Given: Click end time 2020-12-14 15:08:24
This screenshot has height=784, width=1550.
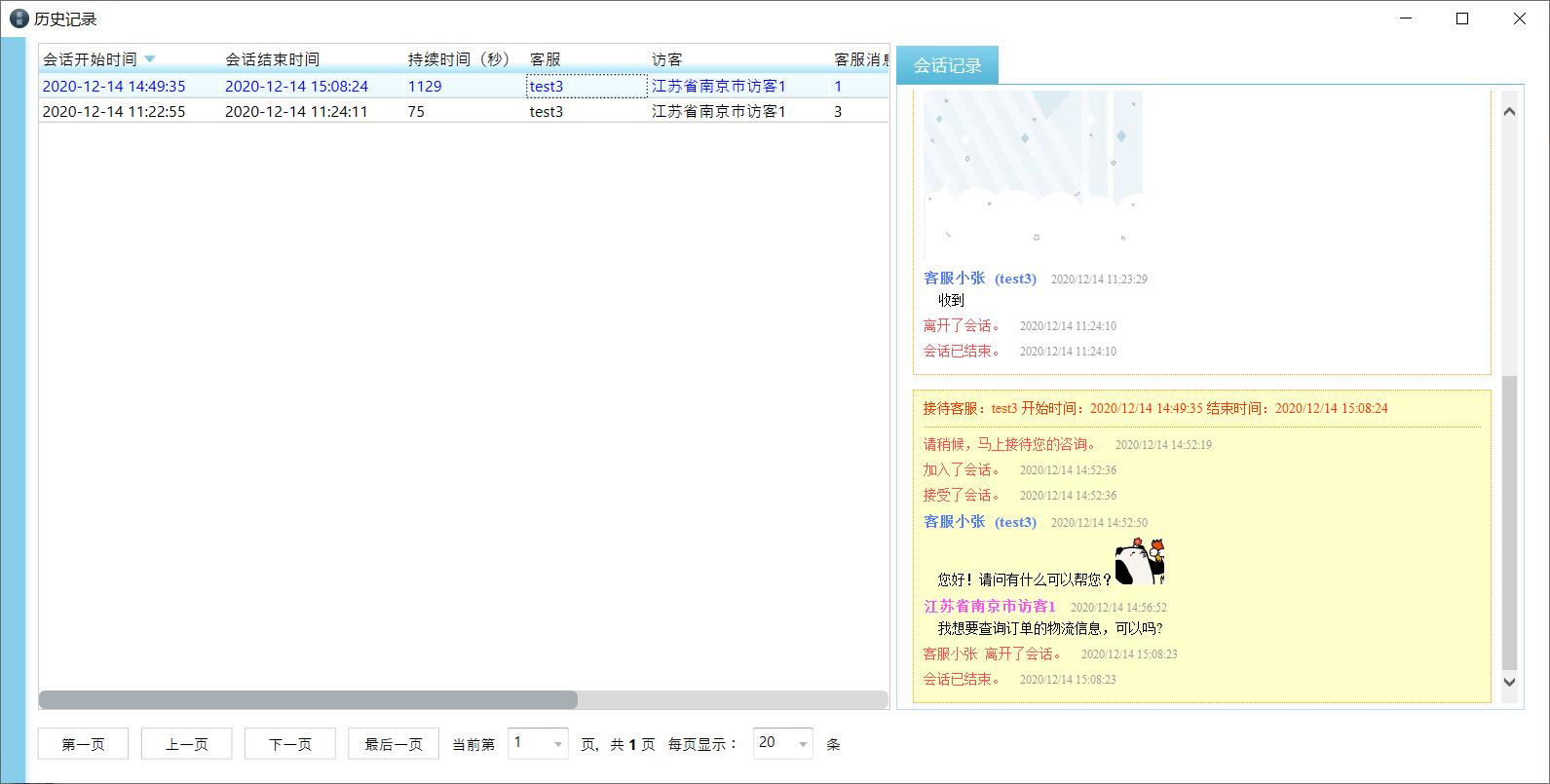Looking at the screenshot, I should [x=296, y=86].
